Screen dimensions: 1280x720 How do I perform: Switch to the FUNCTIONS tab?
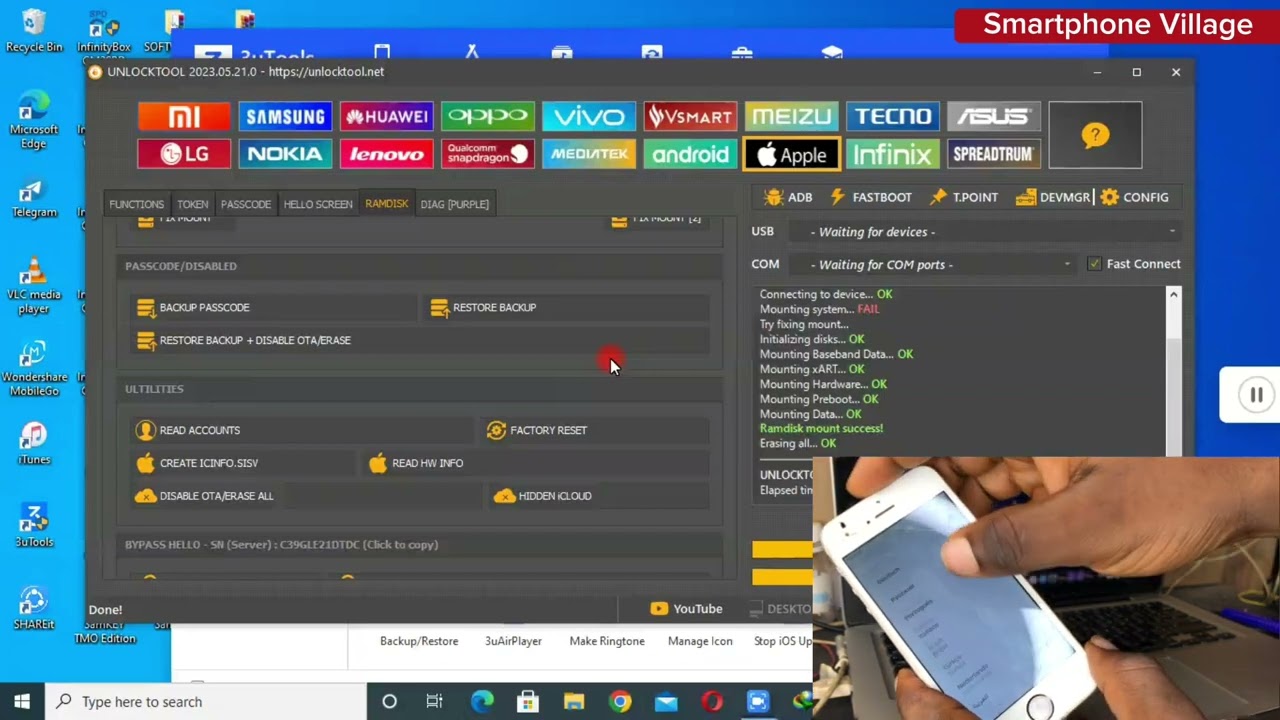pyautogui.click(x=136, y=204)
